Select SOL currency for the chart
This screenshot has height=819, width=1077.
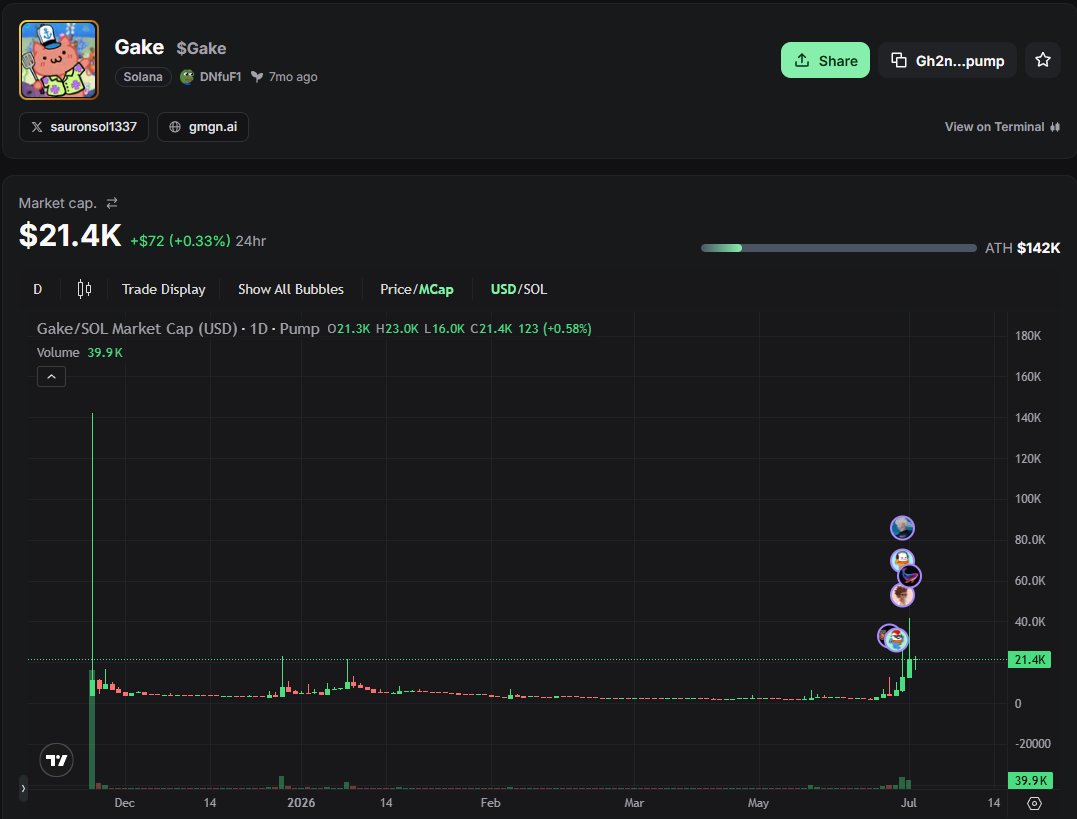(x=535, y=289)
